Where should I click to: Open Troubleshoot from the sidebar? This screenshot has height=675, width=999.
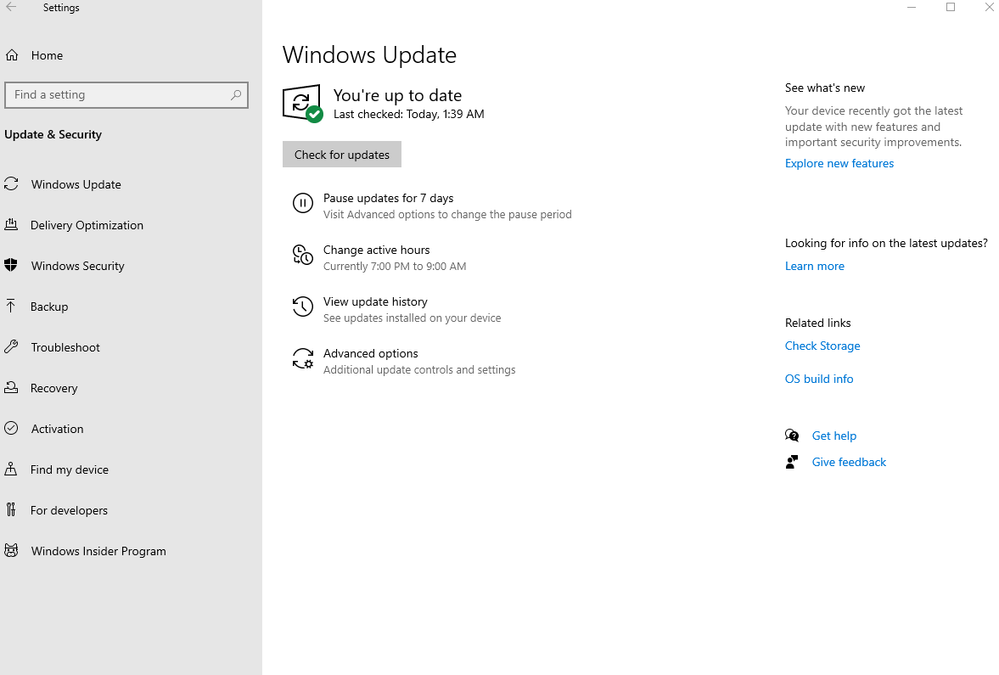coord(65,347)
